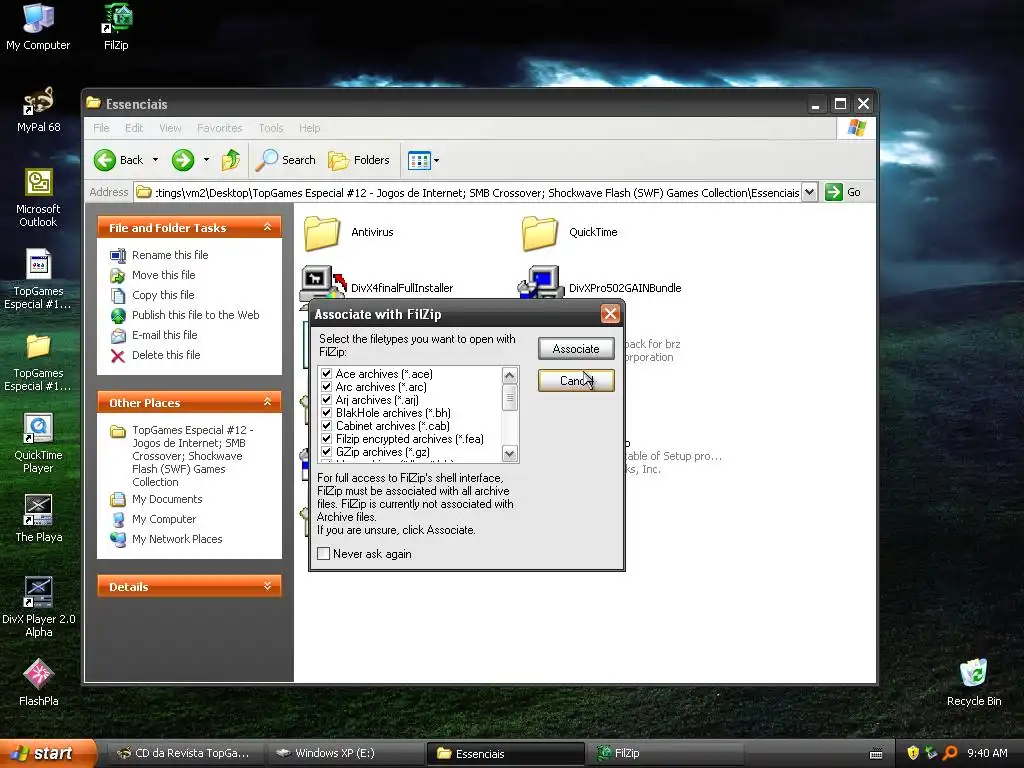Select the QuickTime folder
This screenshot has width=1024, height=768.
[570, 232]
